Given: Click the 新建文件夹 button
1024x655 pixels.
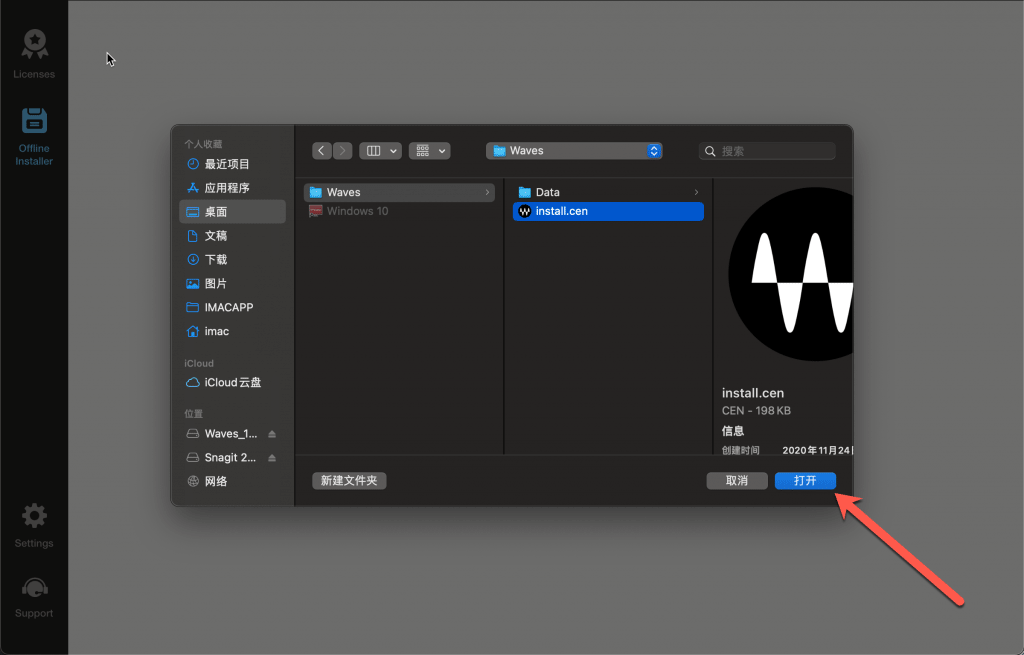Looking at the screenshot, I should (x=349, y=481).
